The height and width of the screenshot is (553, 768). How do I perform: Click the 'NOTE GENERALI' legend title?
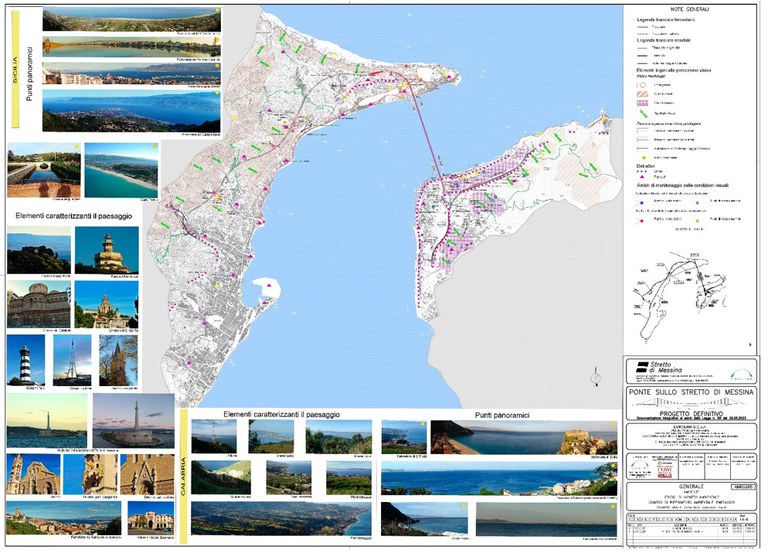click(x=689, y=10)
